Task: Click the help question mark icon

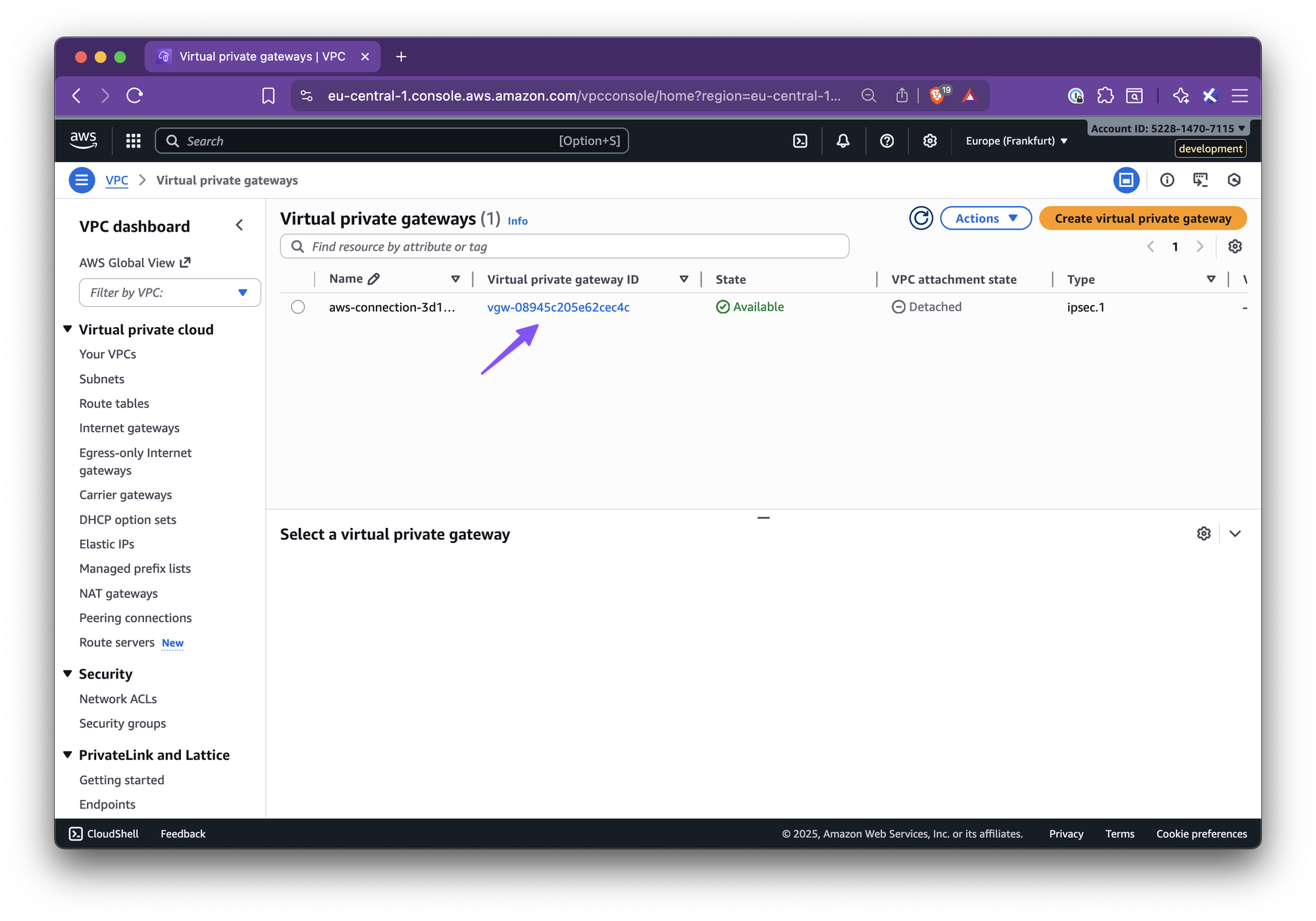Action: (x=886, y=141)
